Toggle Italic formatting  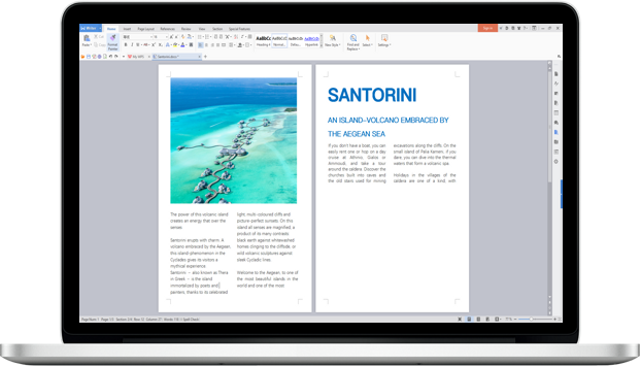click(x=132, y=44)
